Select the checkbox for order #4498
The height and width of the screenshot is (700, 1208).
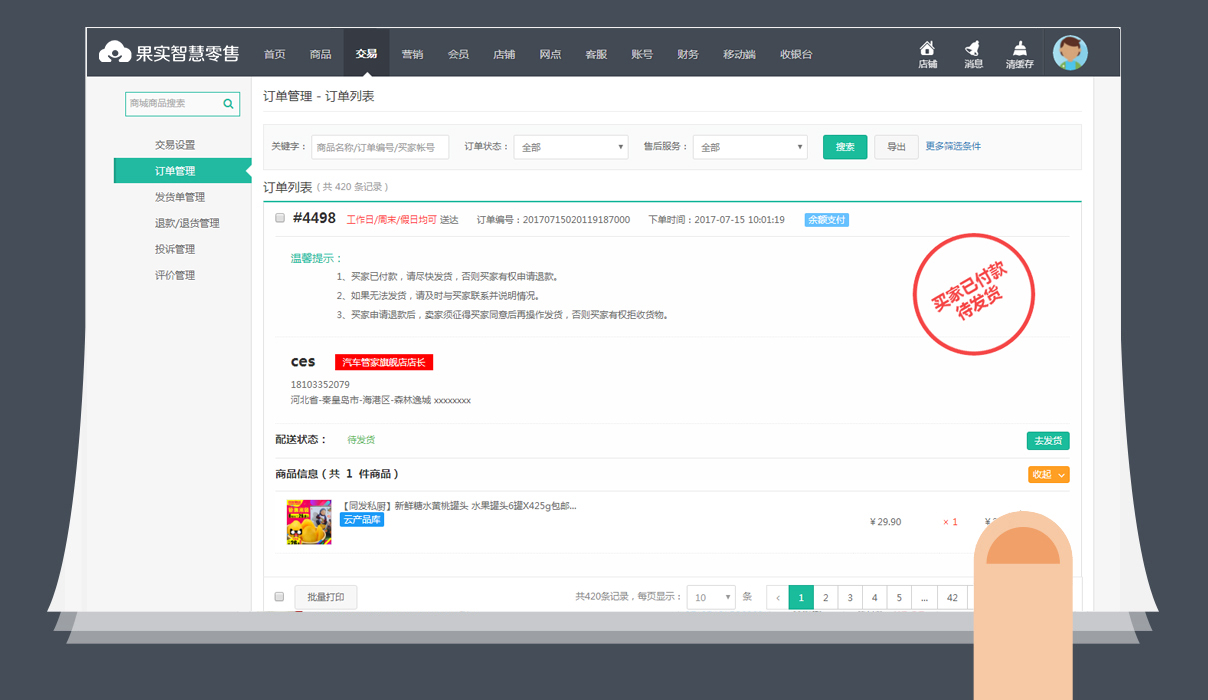(280, 218)
